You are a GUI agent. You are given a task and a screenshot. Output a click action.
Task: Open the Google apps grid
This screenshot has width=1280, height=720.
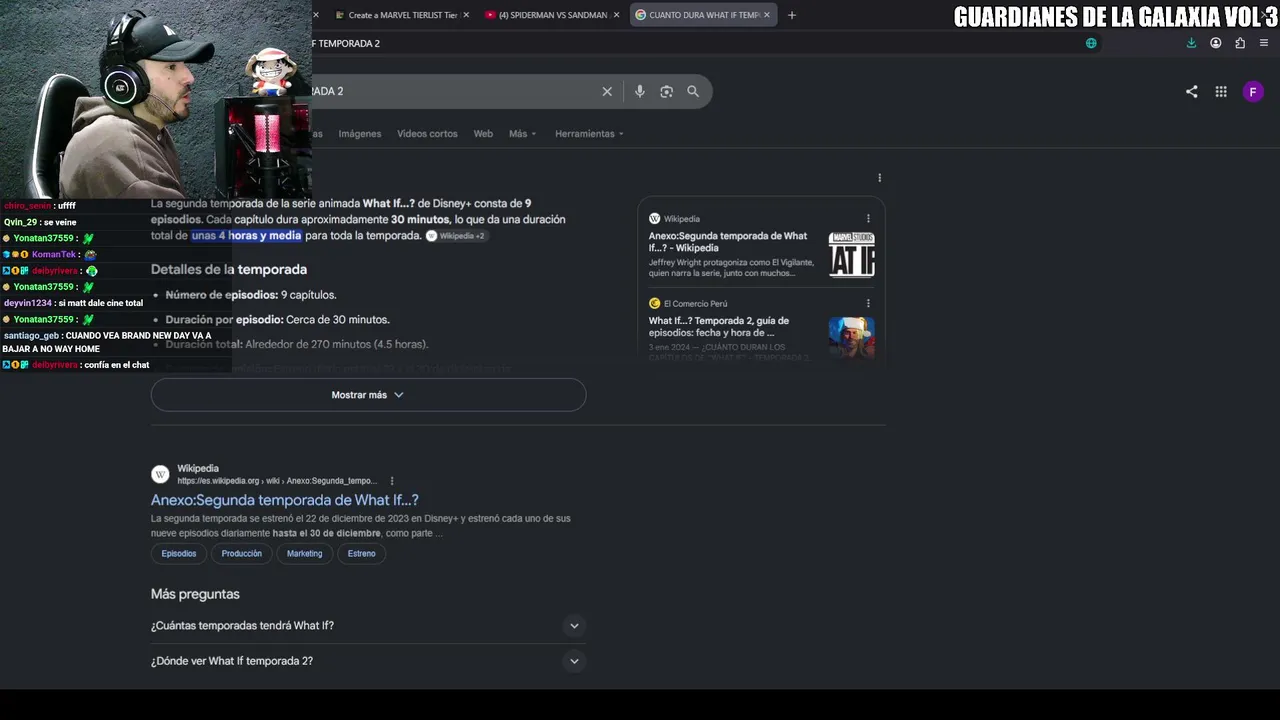coord(1221,91)
